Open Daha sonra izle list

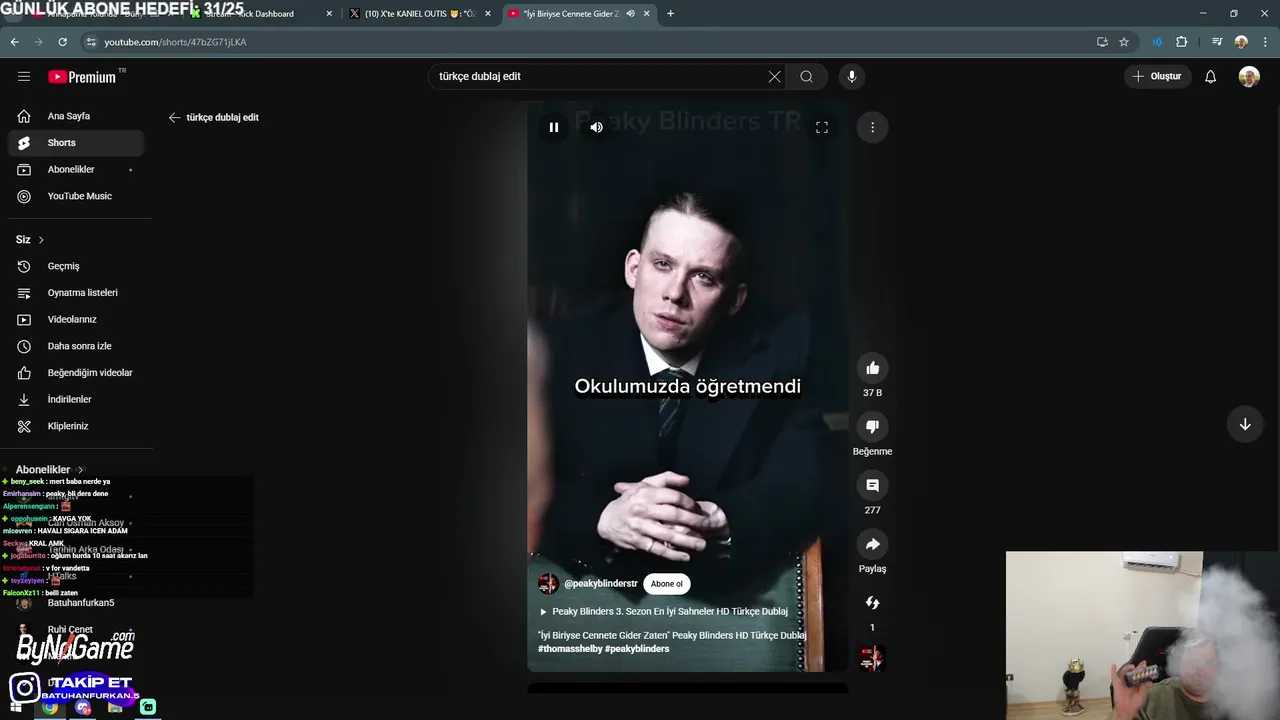pyautogui.click(x=76, y=346)
